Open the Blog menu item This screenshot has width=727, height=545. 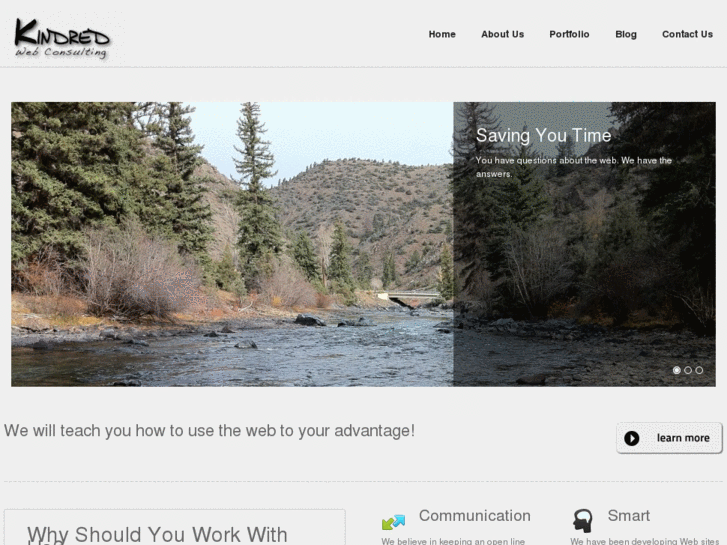tap(626, 34)
